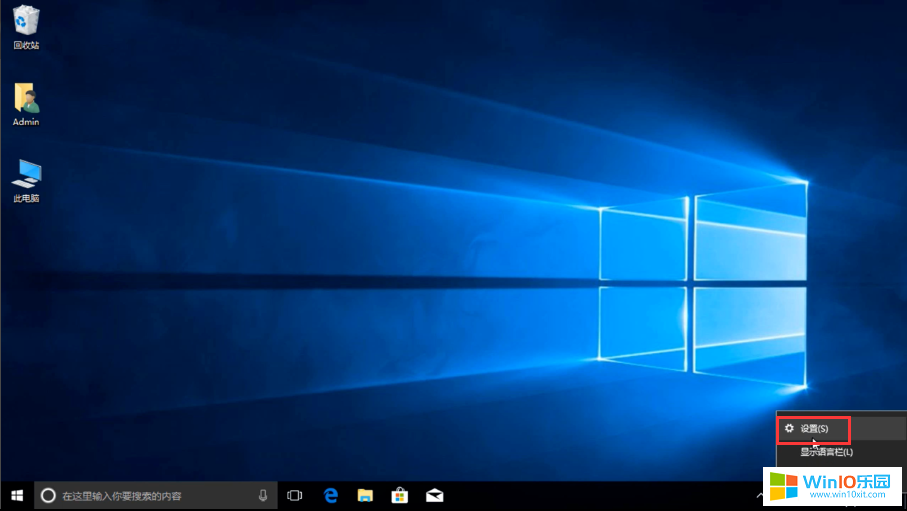Open File Explorer from the taskbar
Screen dimensions: 907x511
(x=365, y=495)
